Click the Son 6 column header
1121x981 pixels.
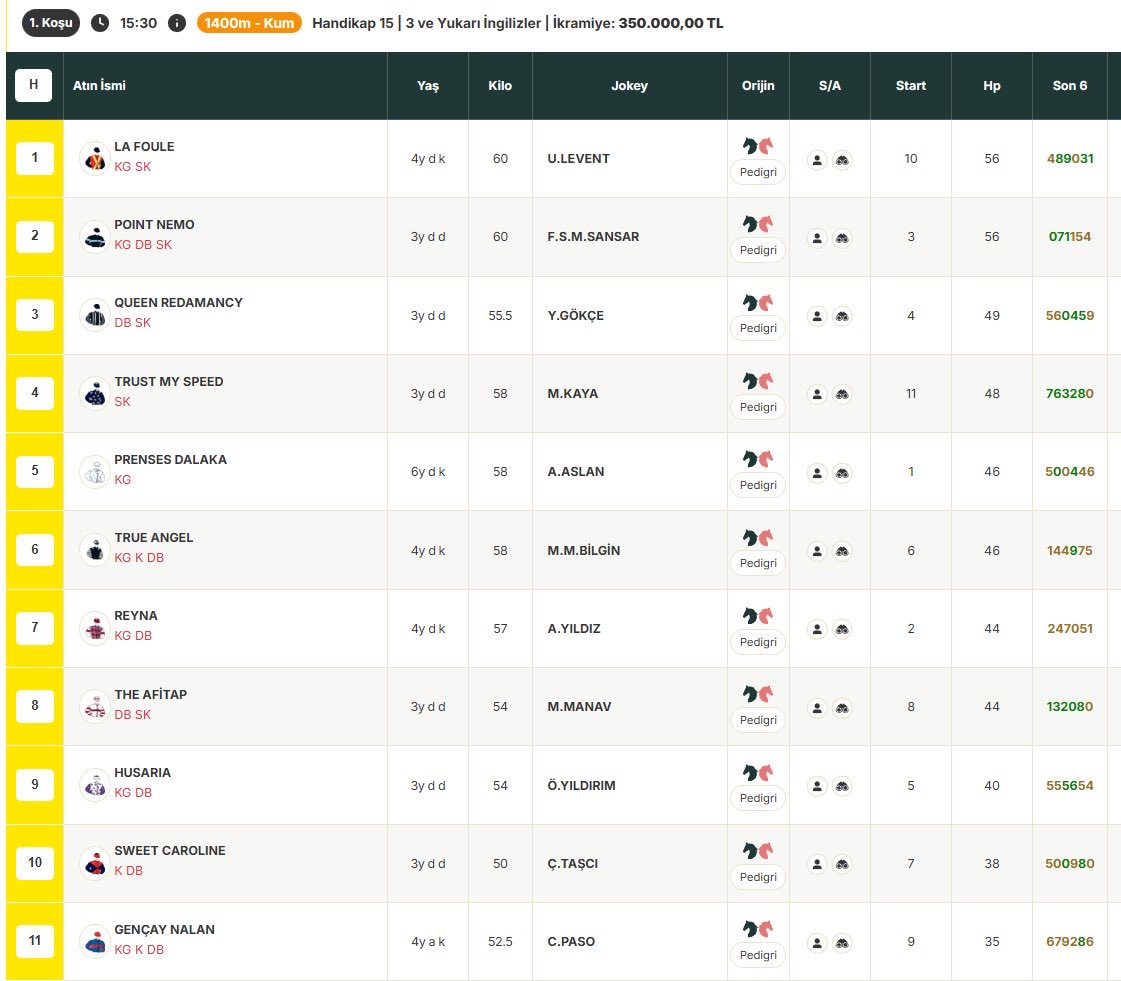[x=1070, y=86]
